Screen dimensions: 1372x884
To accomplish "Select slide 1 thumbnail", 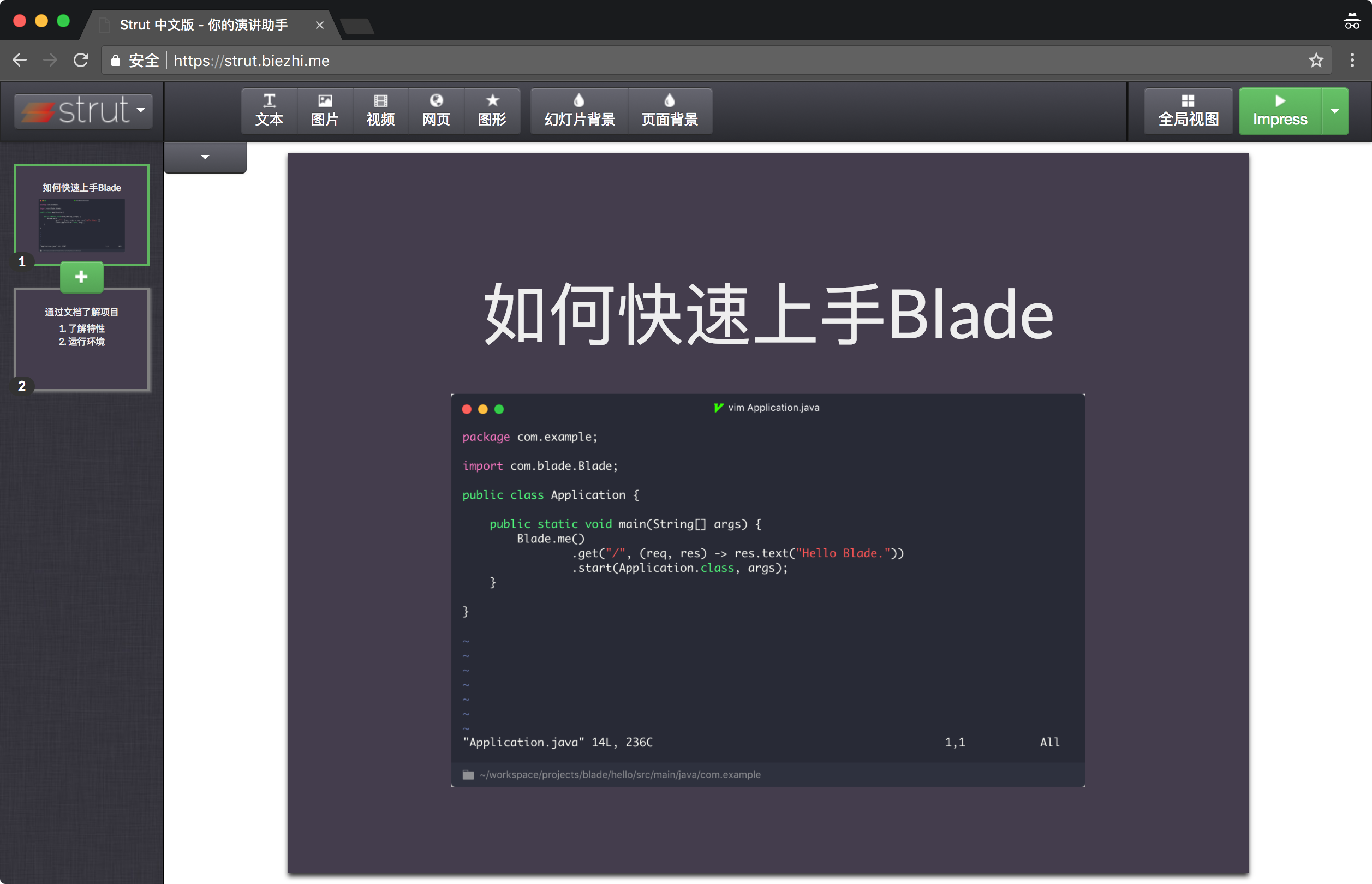I will coord(81,215).
